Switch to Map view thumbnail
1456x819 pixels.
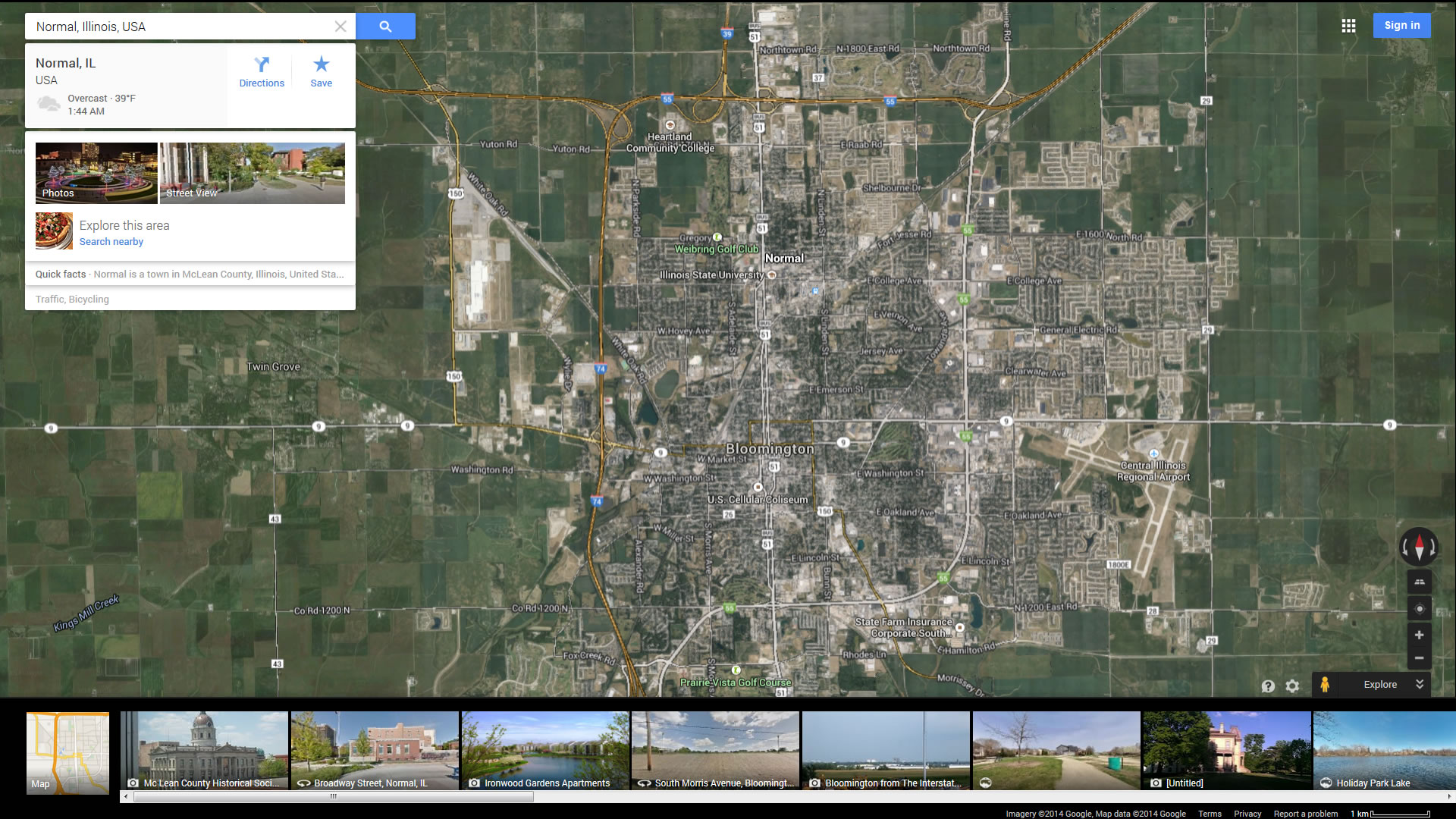(x=67, y=752)
